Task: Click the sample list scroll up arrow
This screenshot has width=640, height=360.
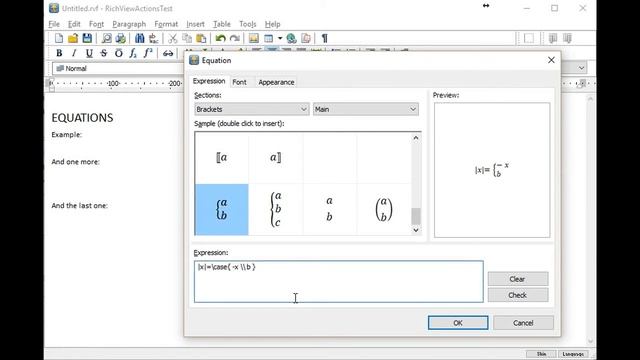Action: [416, 138]
